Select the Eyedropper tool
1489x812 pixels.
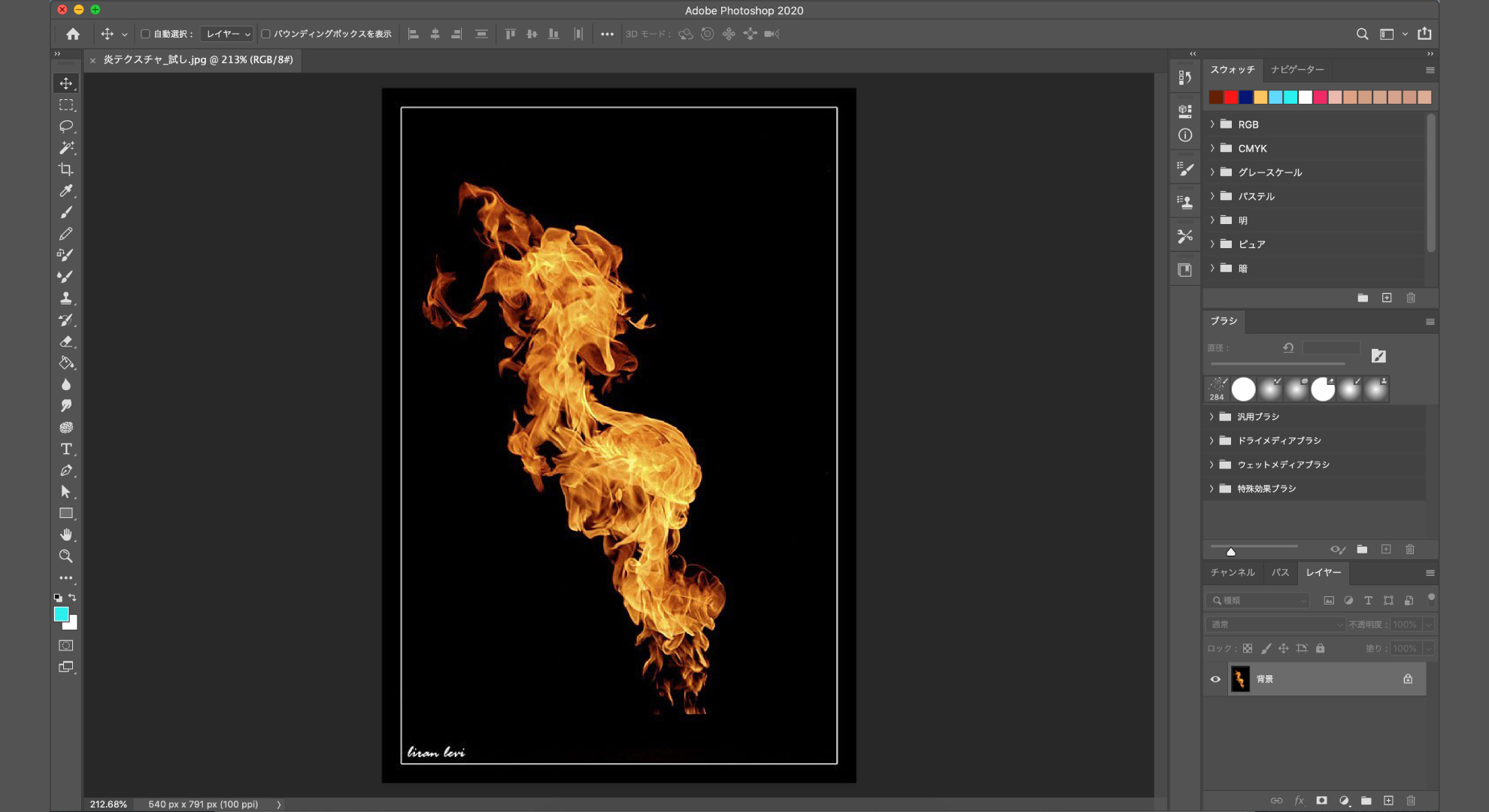[66, 191]
